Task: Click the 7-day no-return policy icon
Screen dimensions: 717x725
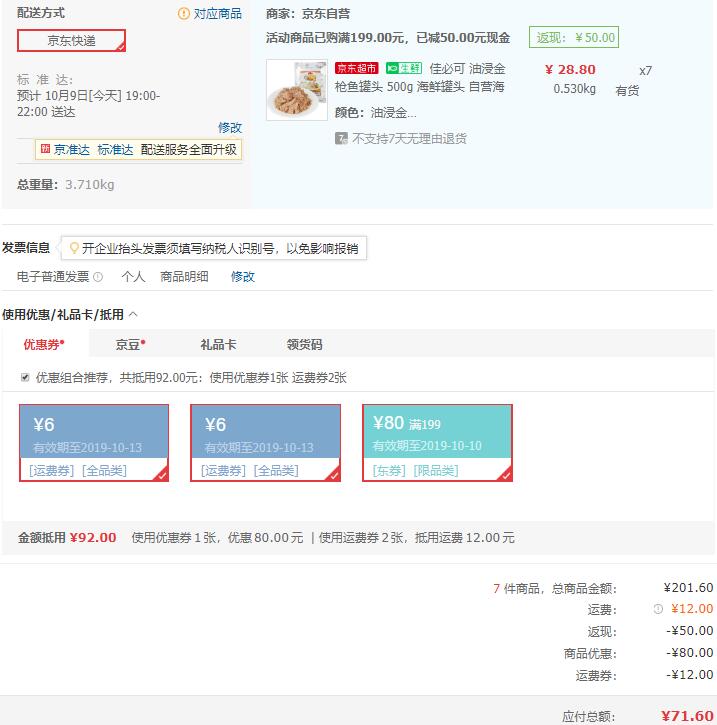Action: (x=341, y=138)
